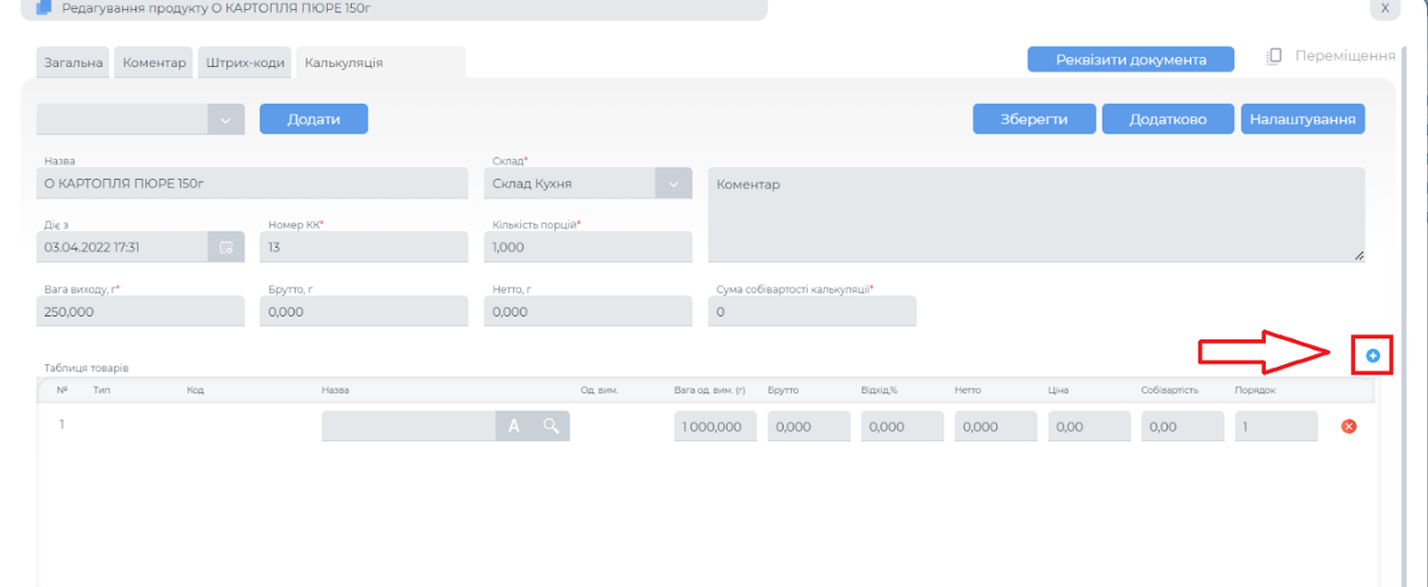The height and width of the screenshot is (587, 1428).
Task: Close the dialog with the X button
Action: [x=1384, y=8]
